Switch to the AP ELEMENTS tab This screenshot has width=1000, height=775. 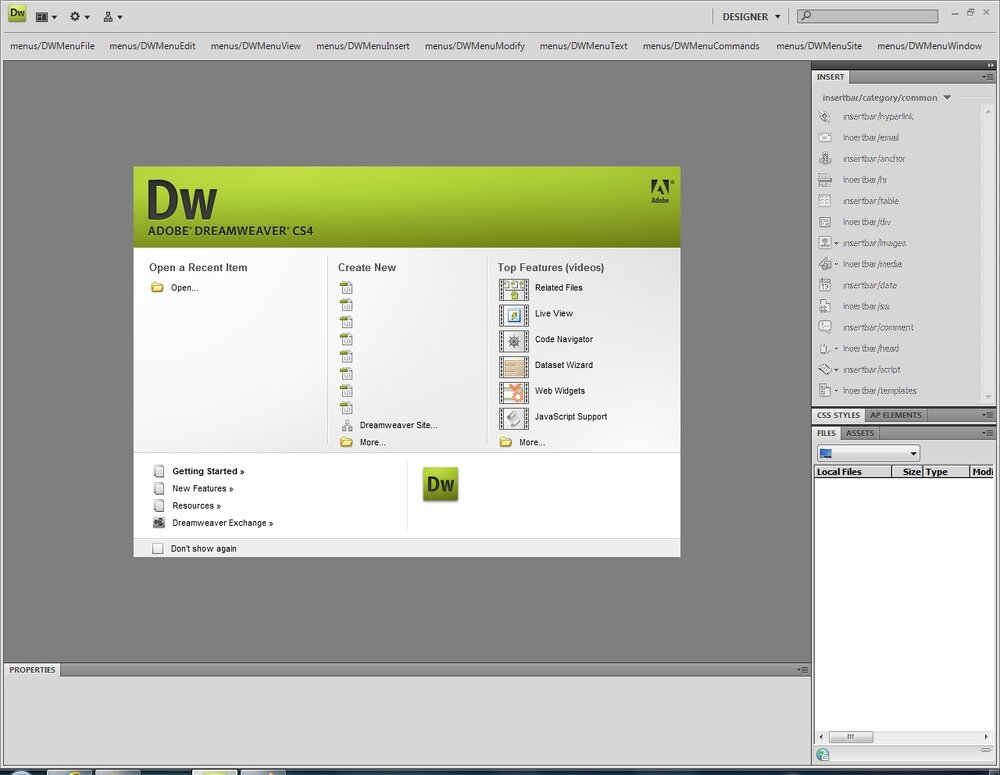895,415
